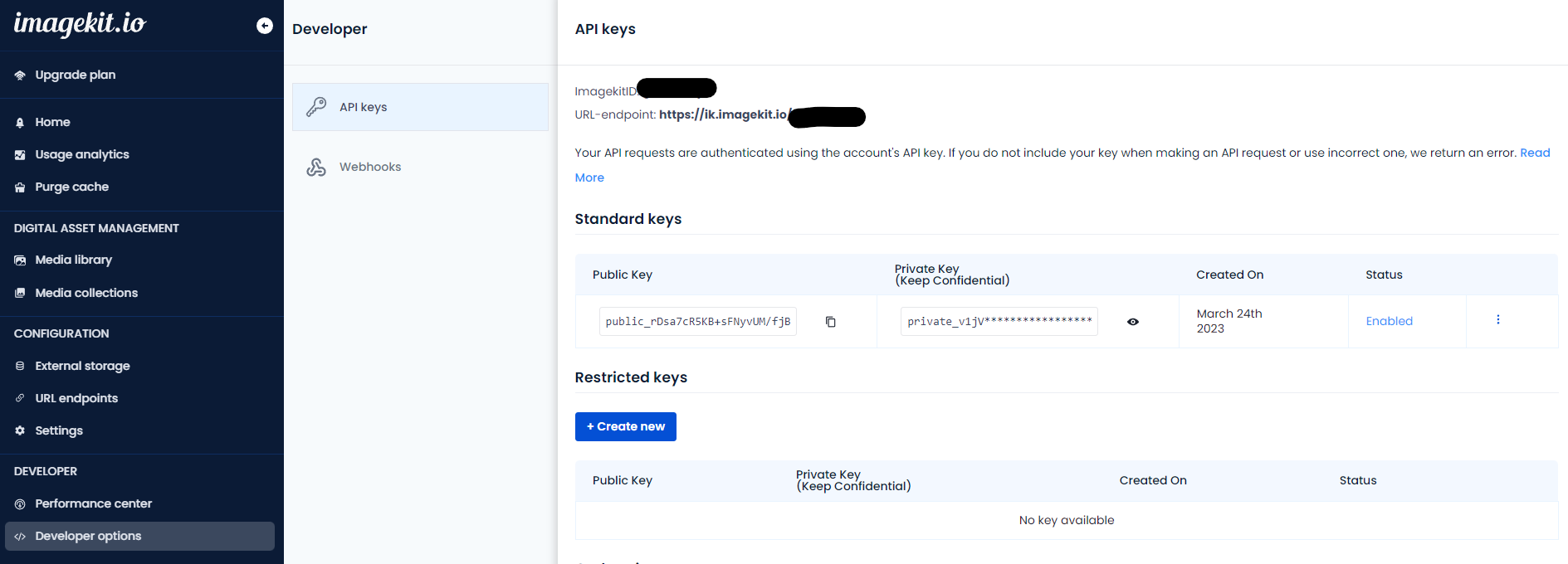This screenshot has width=1568, height=564.
Task: Click the External storage database icon
Action: (x=20, y=366)
